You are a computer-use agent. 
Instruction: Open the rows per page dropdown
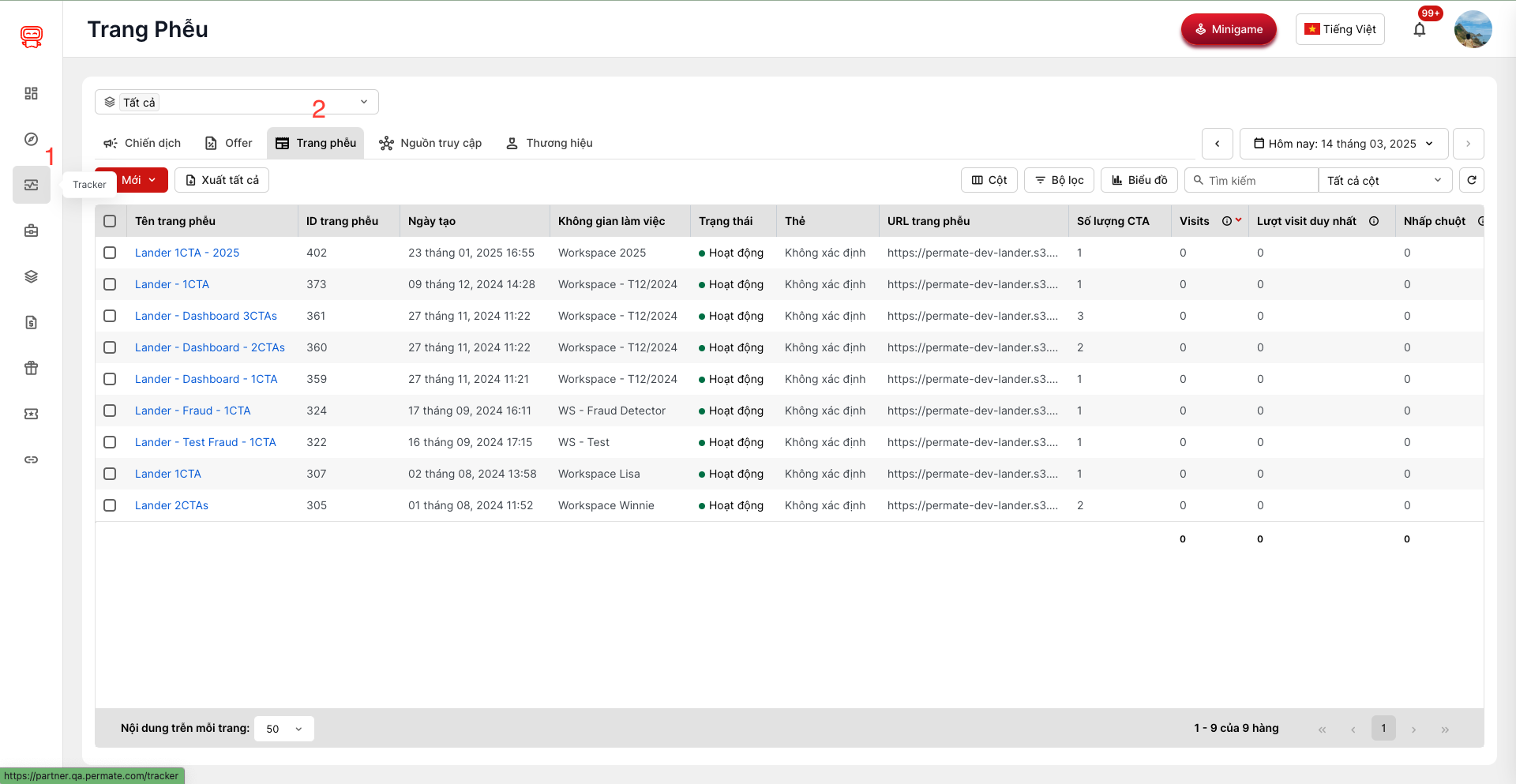(283, 729)
